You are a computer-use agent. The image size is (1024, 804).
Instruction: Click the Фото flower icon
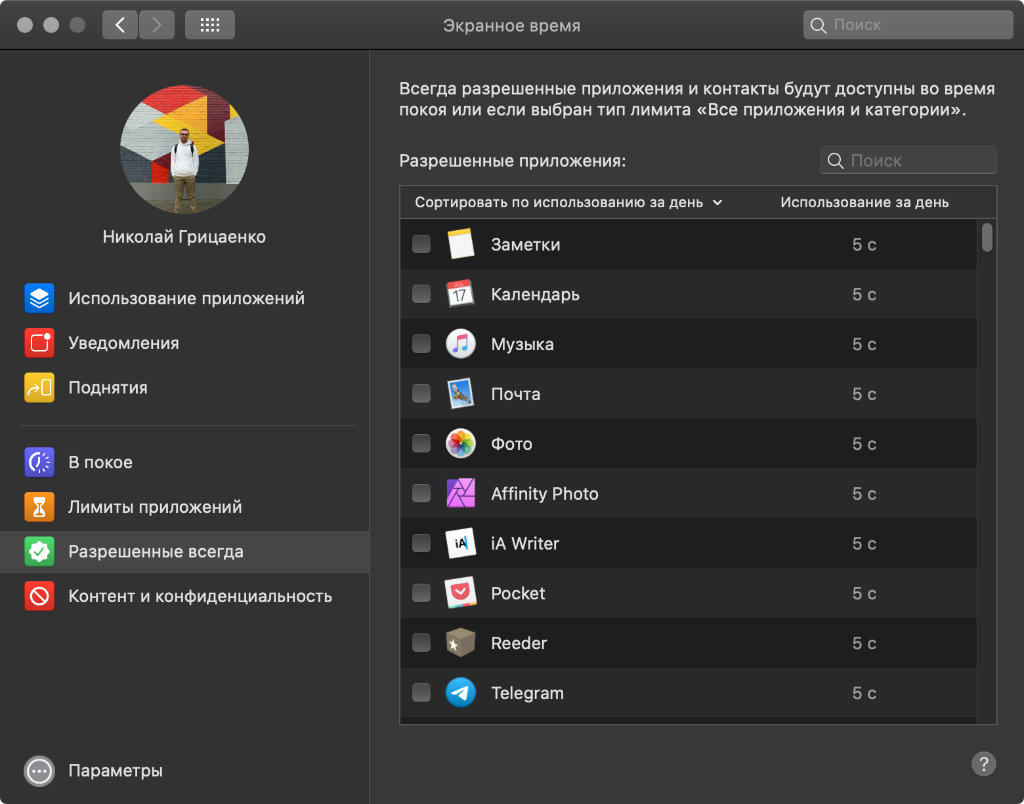pyautogui.click(x=460, y=443)
